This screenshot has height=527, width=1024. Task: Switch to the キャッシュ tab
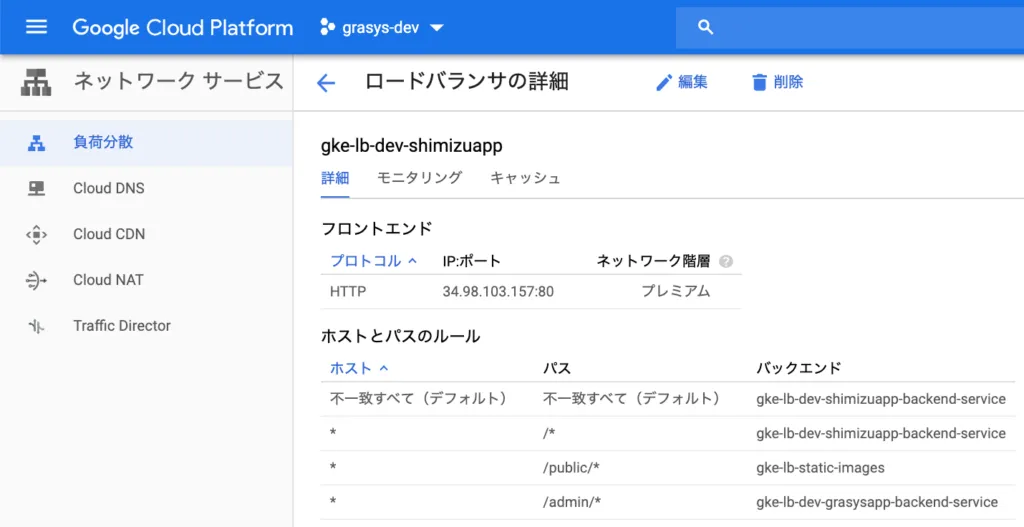[x=525, y=178]
